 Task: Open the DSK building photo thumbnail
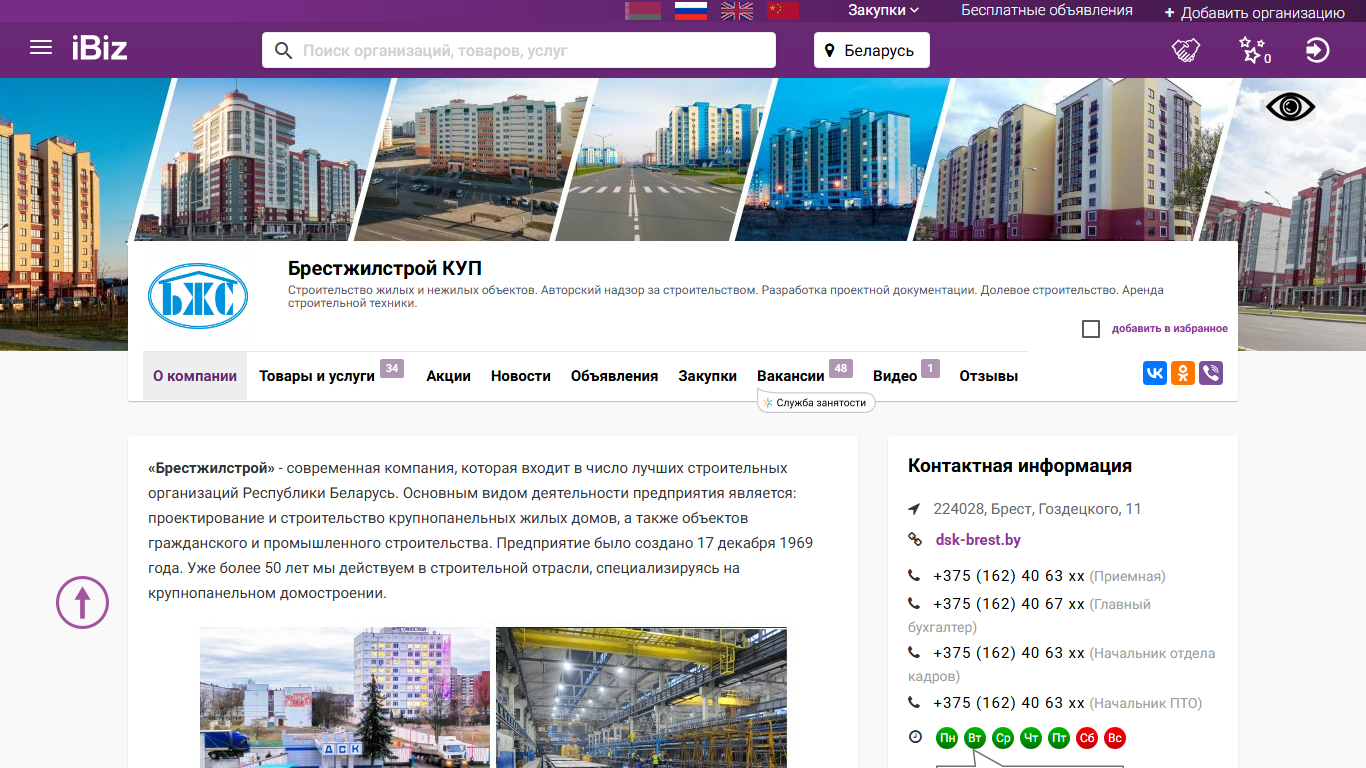(x=345, y=697)
